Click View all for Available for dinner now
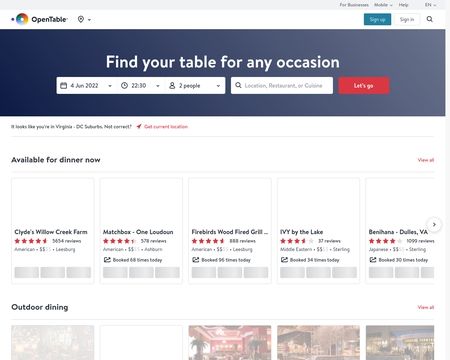450x360 pixels. click(x=426, y=160)
